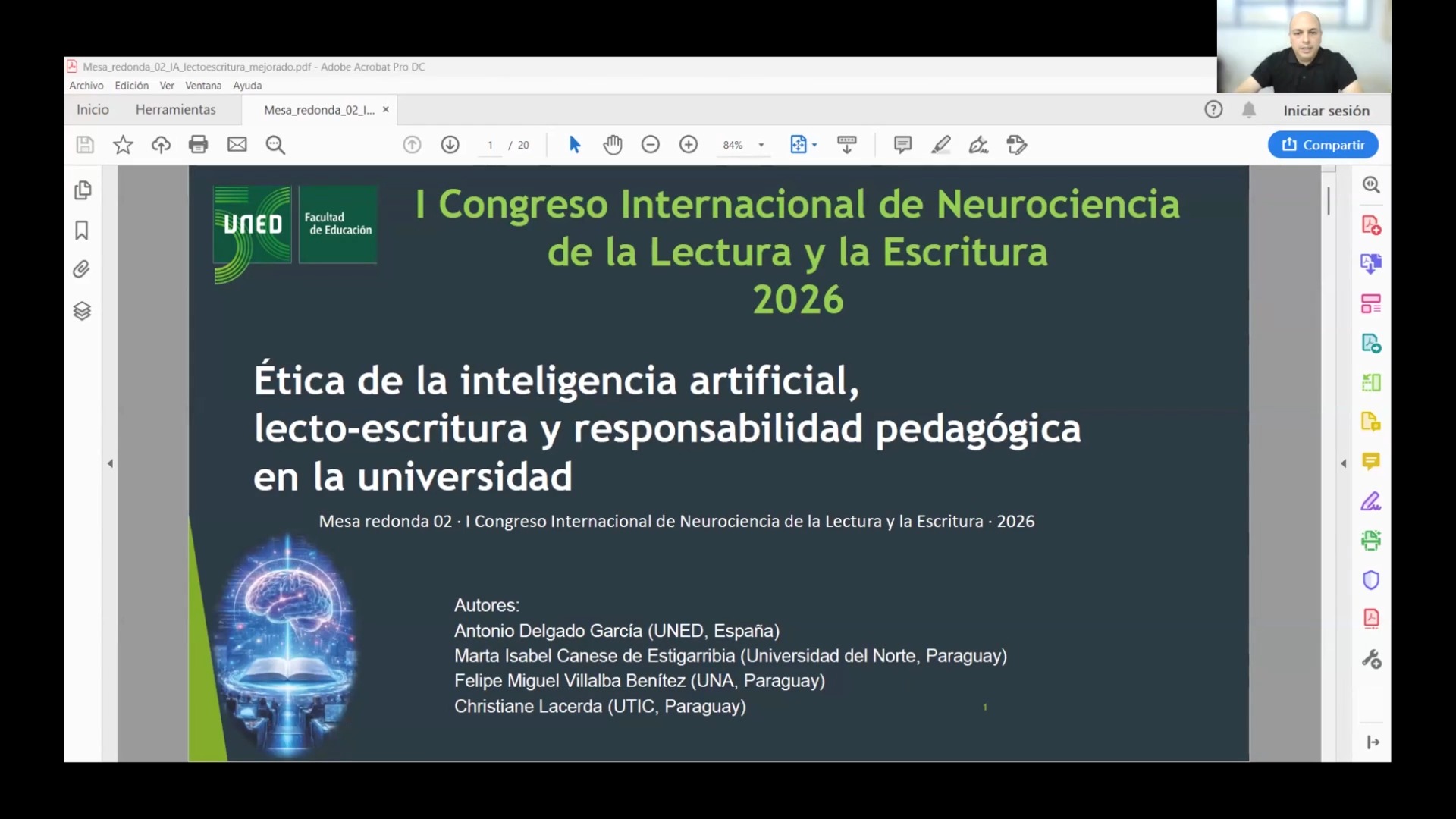Add the document to starred favorites

click(123, 145)
